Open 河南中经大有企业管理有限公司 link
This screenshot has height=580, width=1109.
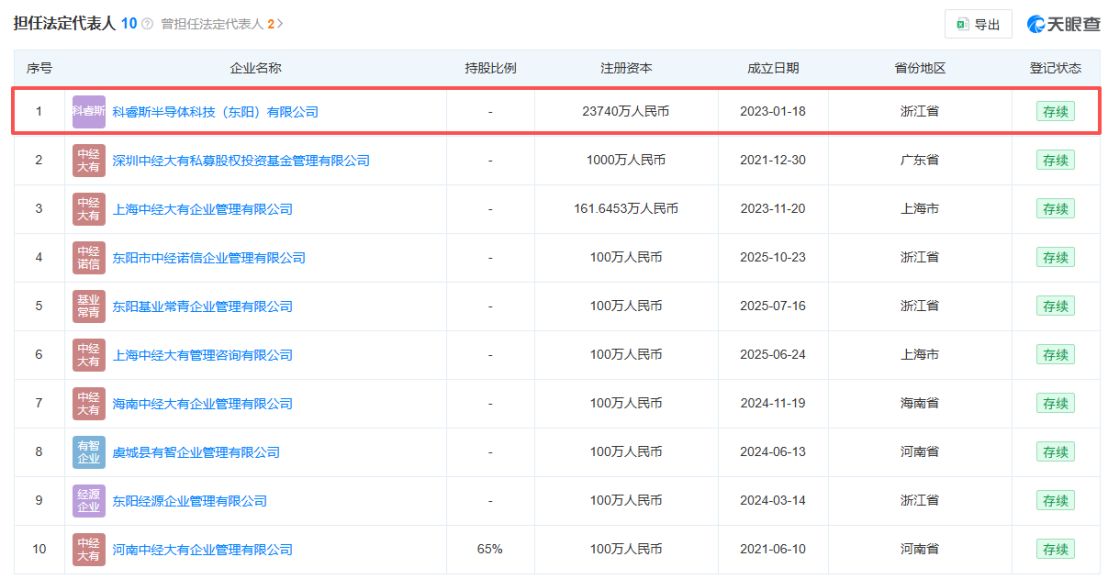[x=202, y=550]
